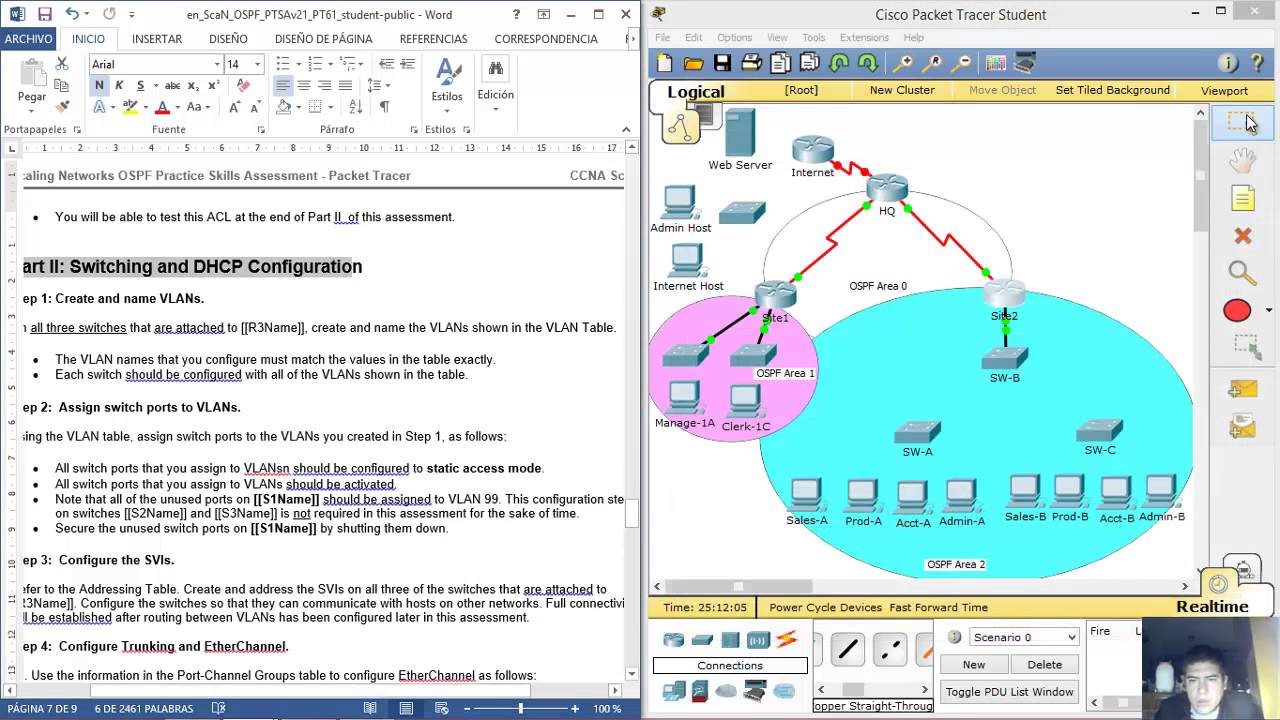
Task: Save the Packet Tracer network
Action: point(722,63)
